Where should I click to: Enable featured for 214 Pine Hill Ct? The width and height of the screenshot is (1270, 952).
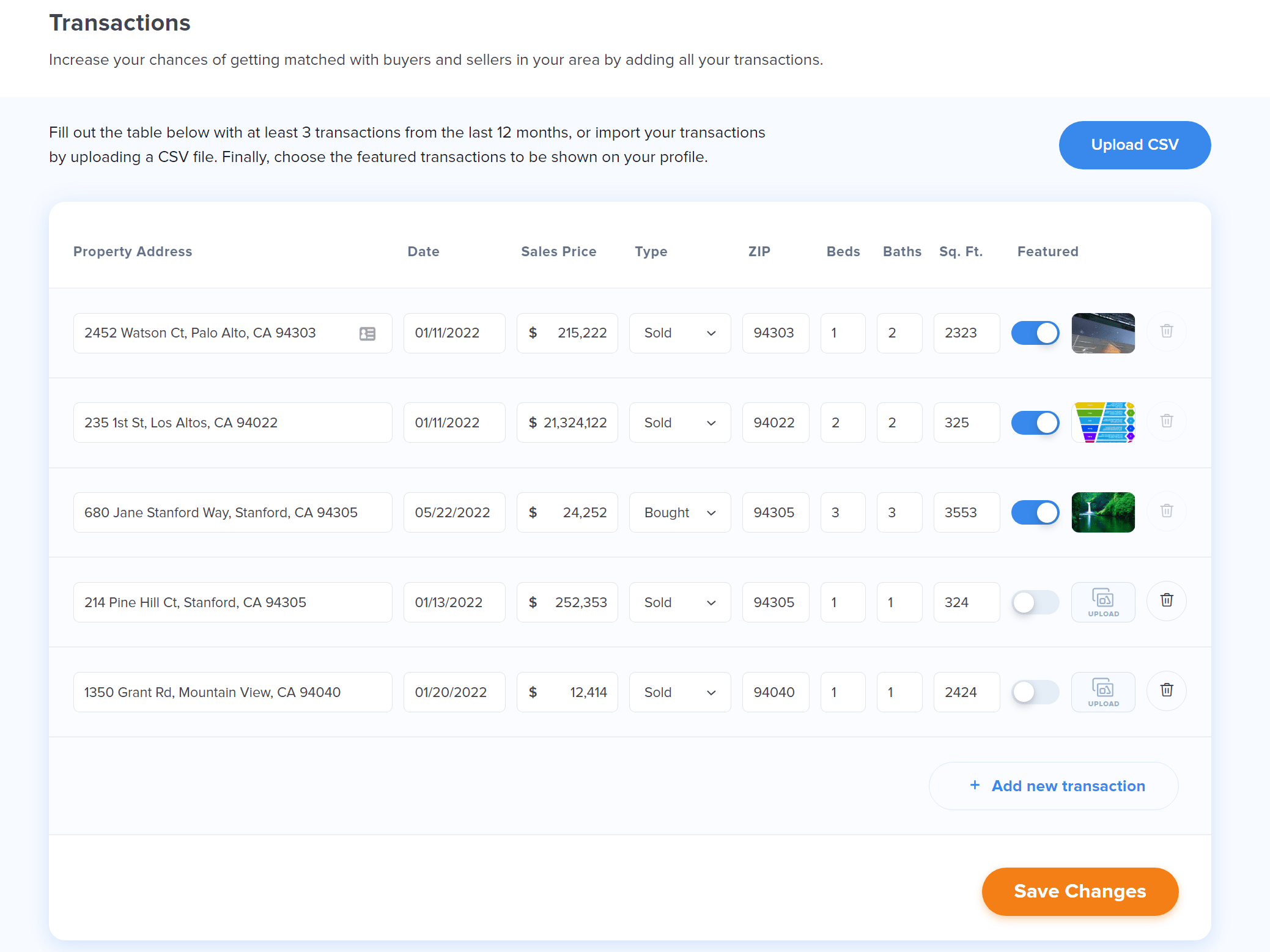(x=1035, y=602)
